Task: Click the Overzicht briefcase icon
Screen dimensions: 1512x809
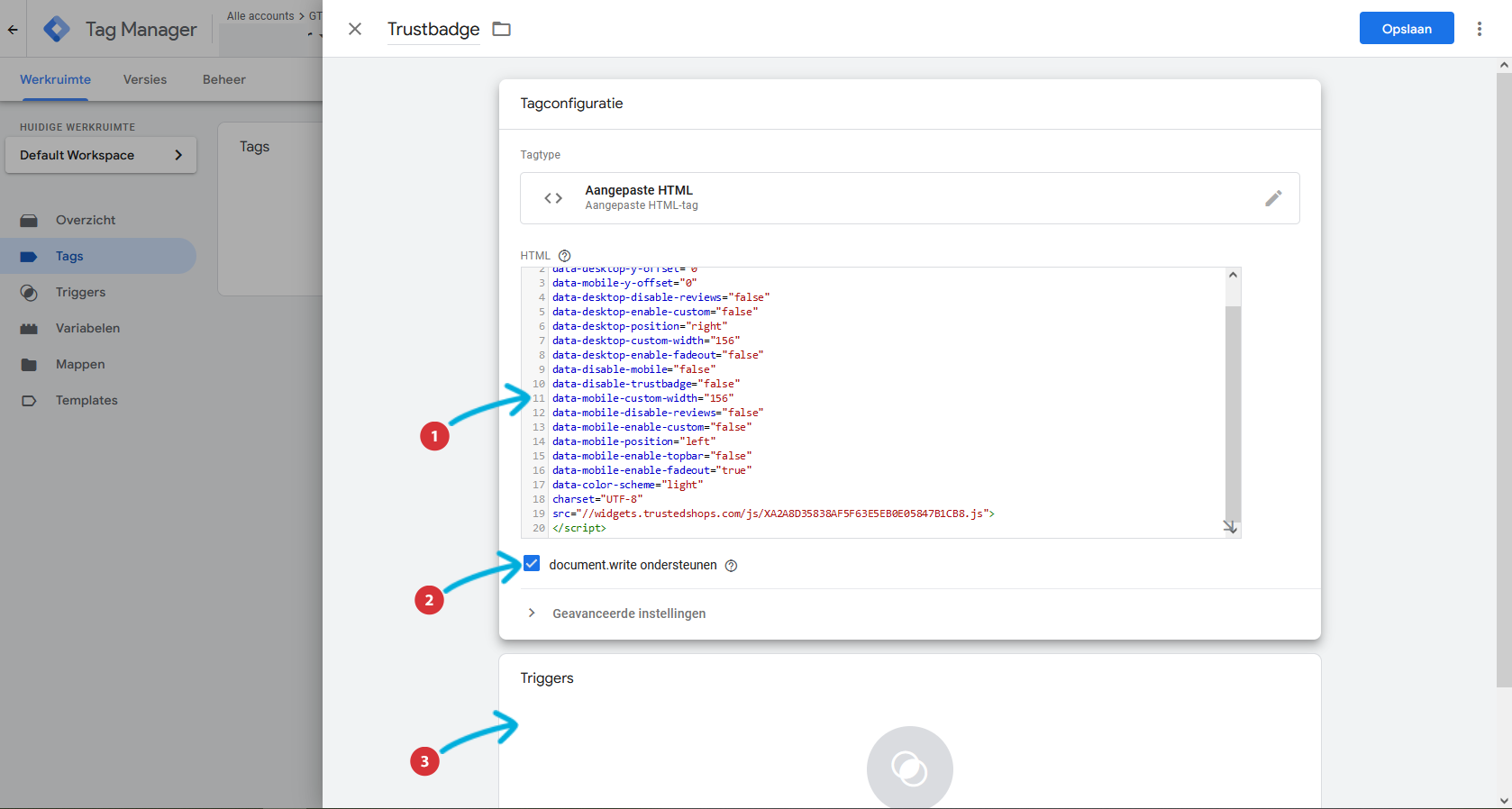Action: (29, 221)
